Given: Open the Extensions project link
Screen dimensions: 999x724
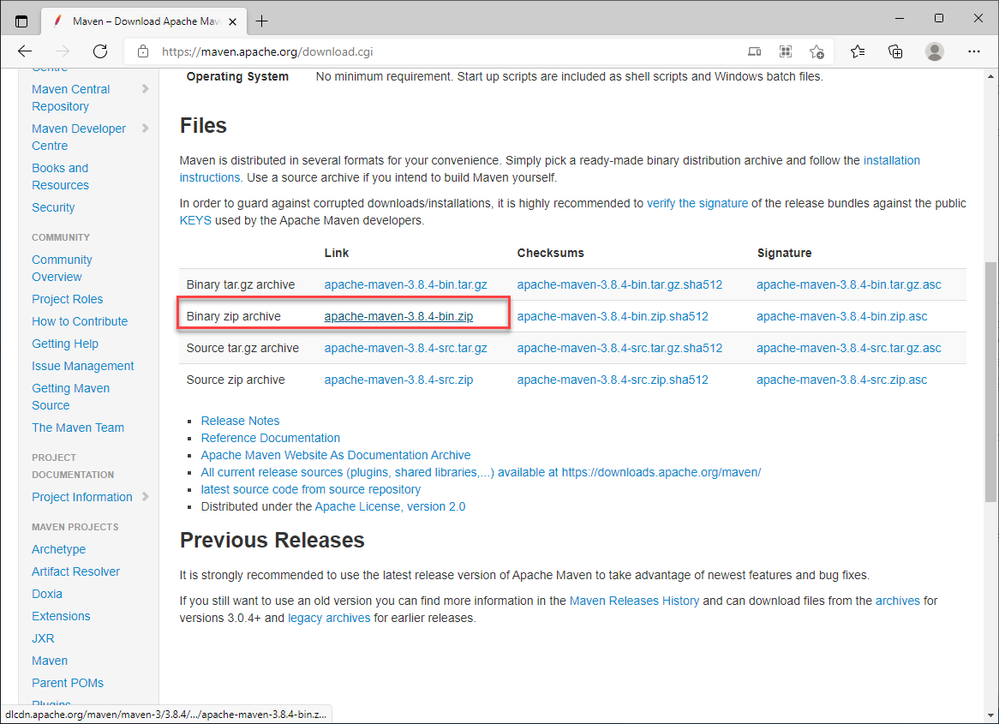Looking at the screenshot, I should click(x=61, y=616).
